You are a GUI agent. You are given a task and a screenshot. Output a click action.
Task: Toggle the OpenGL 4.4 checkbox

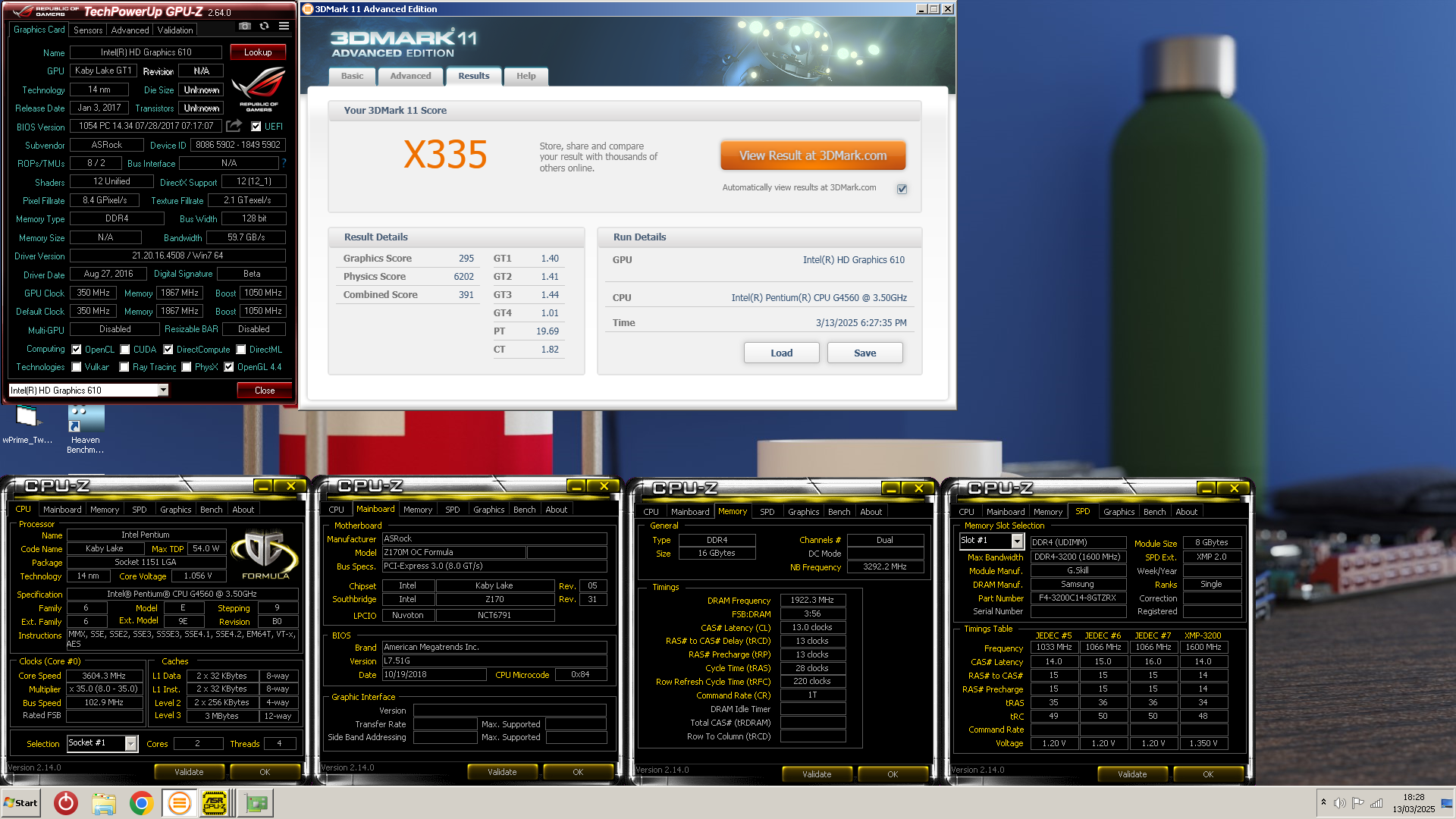228,367
